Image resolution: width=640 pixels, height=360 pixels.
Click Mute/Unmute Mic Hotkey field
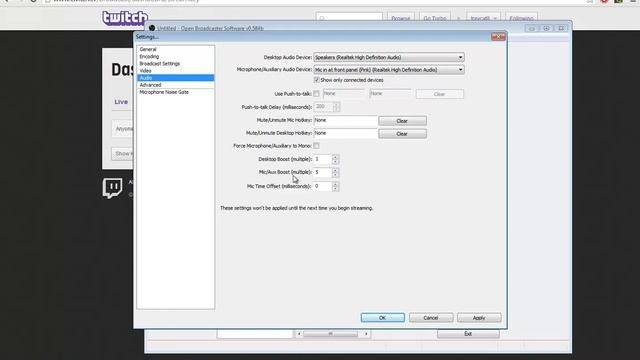345,120
